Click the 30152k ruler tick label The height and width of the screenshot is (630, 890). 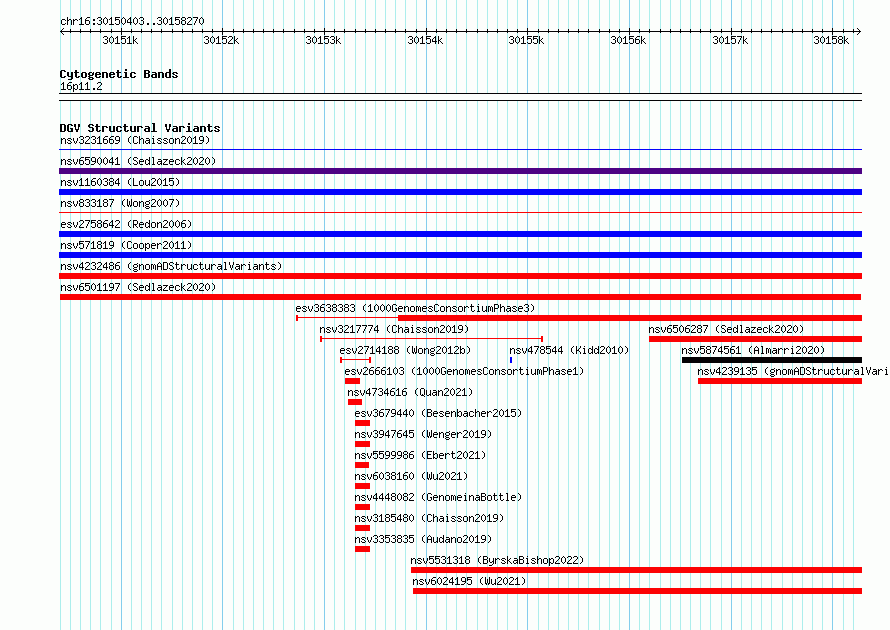221,40
